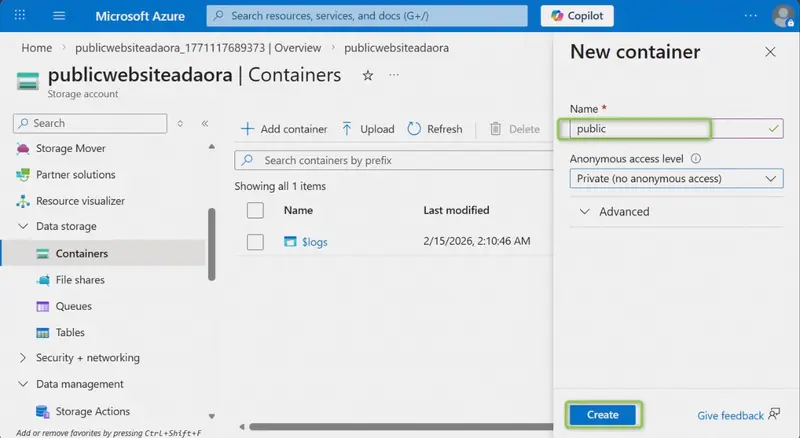The image size is (800, 438).
Task: Click the magnifier icon in containers prefix search
Action: [247, 160]
